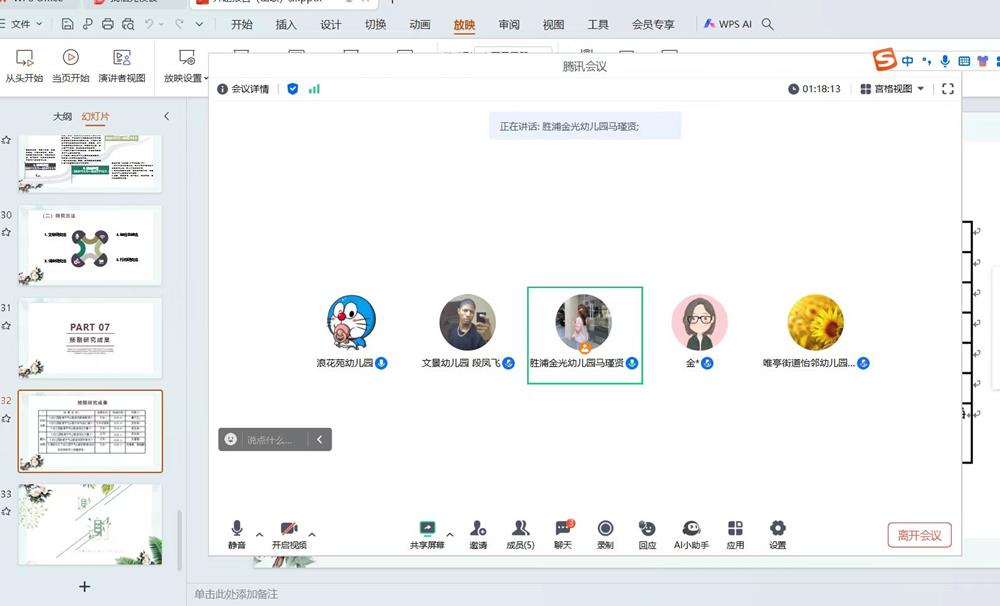Add a new slide with the plus button
Image resolution: width=1000 pixels, height=606 pixels.
[x=84, y=586]
